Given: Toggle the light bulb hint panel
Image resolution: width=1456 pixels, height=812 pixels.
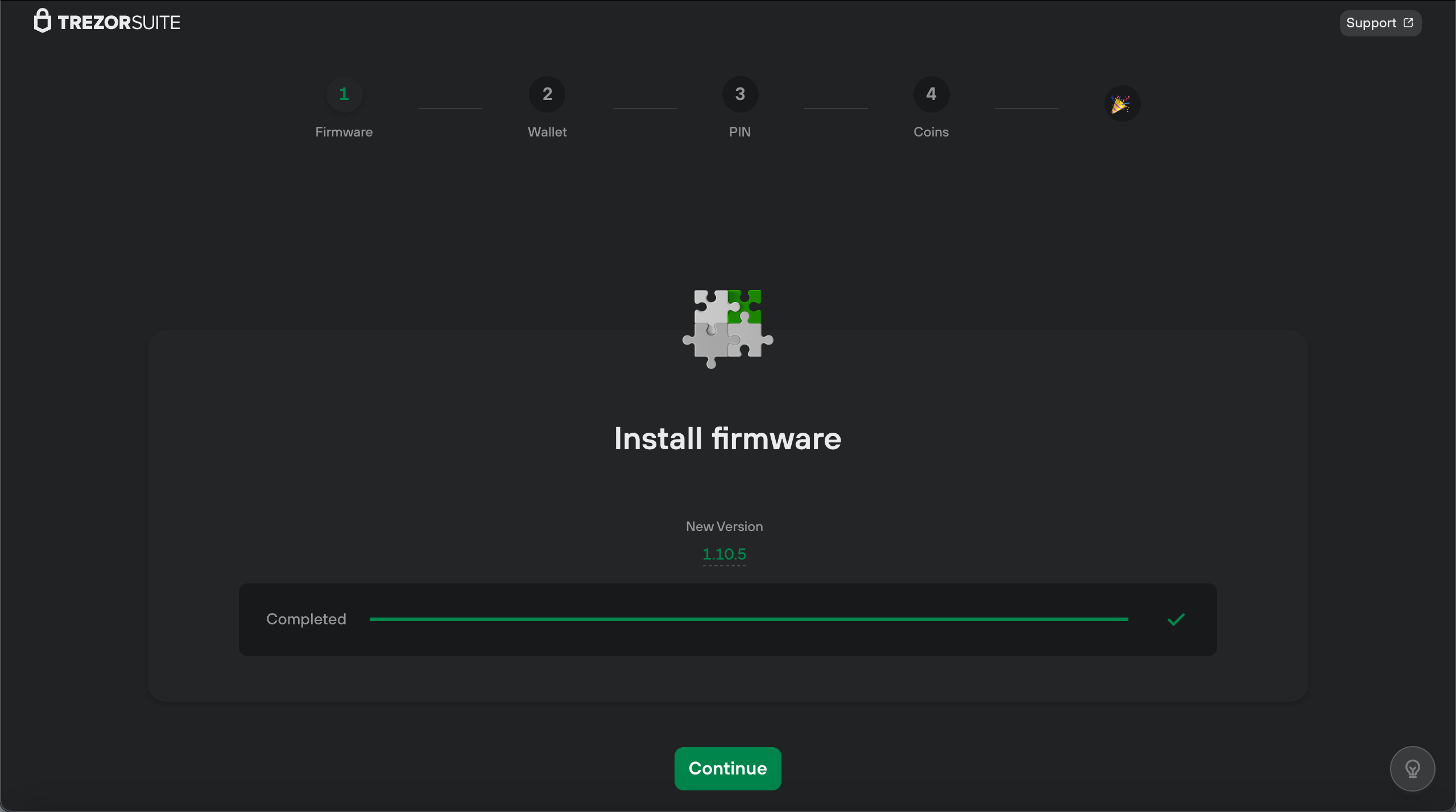Looking at the screenshot, I should tap(1413, 768).
